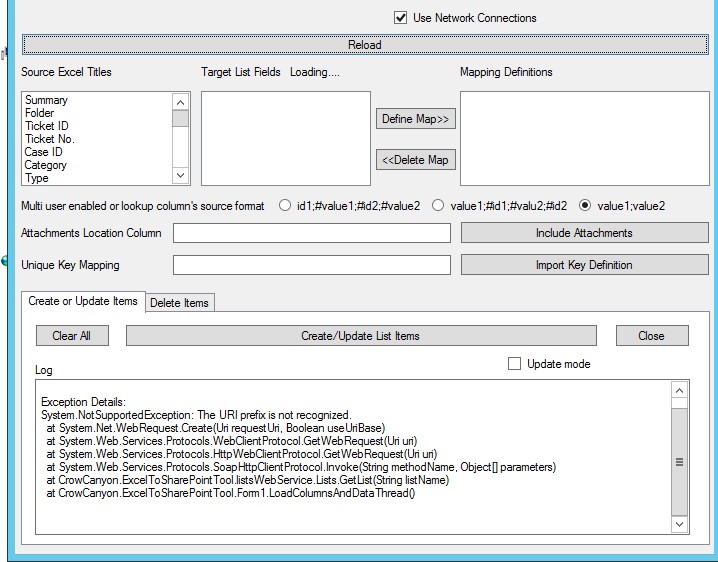Click the <<Delete Map button
This screenshot has width=718, height=562.
[416, 160]
